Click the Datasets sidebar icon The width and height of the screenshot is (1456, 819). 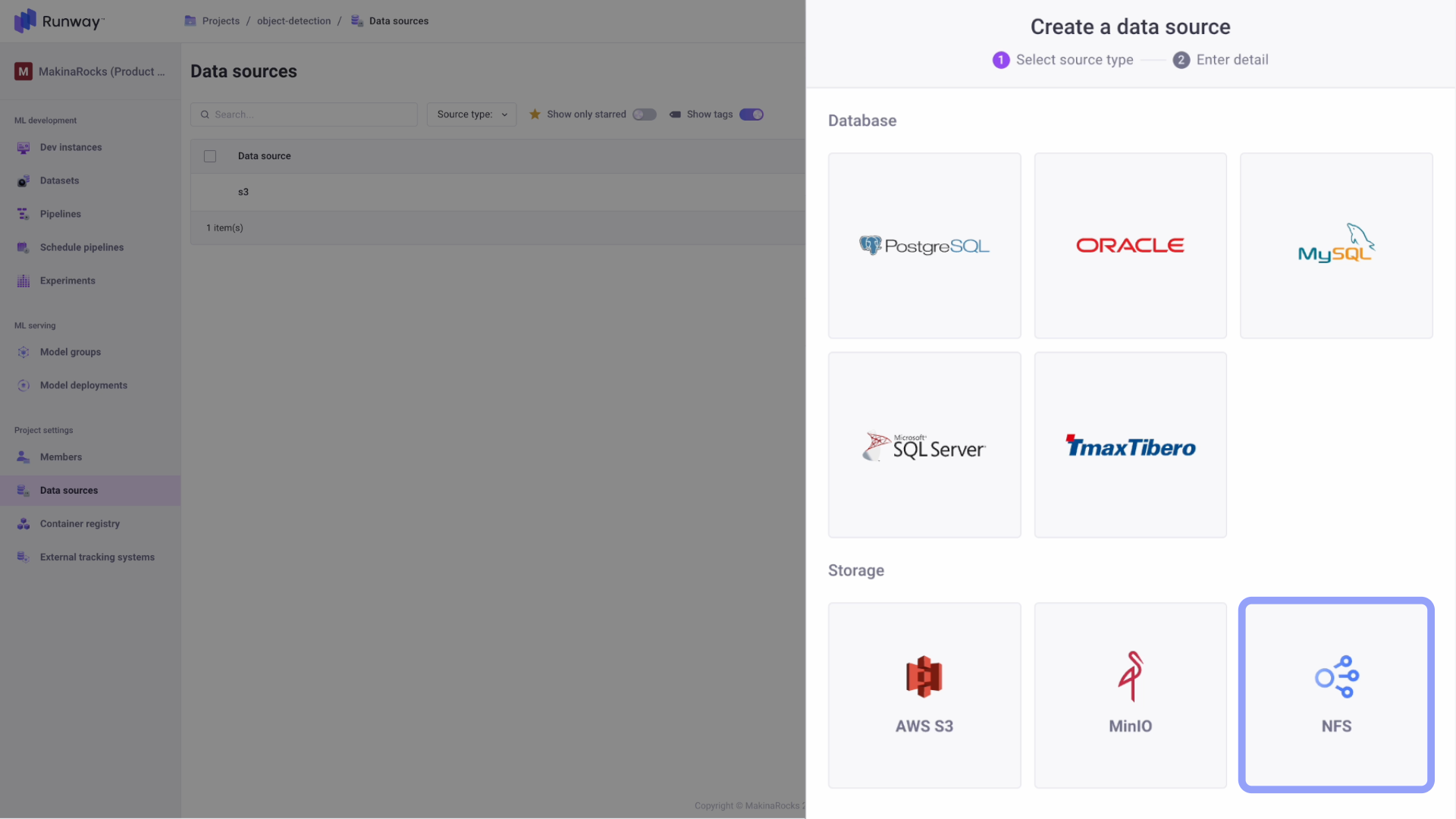[24, 181]
